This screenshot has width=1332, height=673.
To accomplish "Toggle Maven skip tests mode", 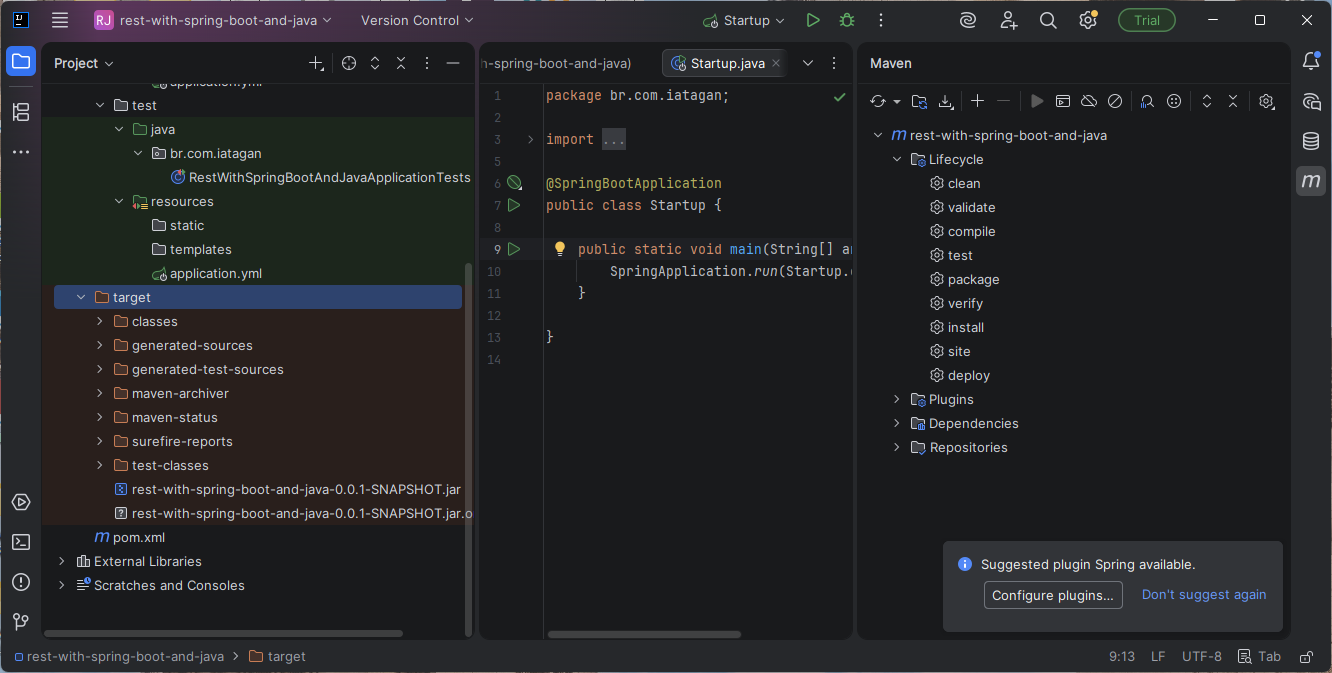I will click(1115, 101).
